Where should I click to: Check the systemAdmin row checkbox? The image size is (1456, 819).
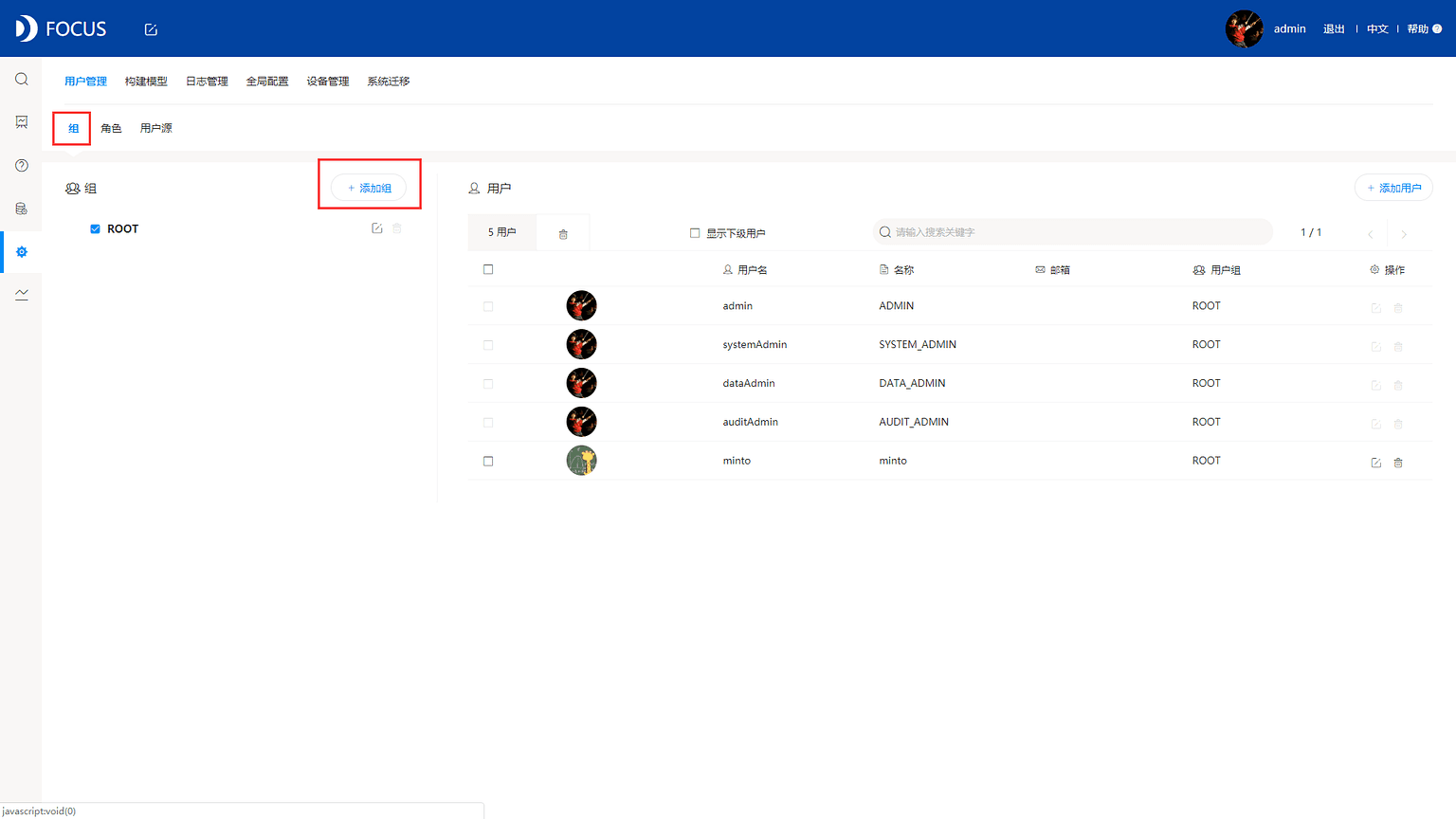pyautogui.click(x=488, y=345)
